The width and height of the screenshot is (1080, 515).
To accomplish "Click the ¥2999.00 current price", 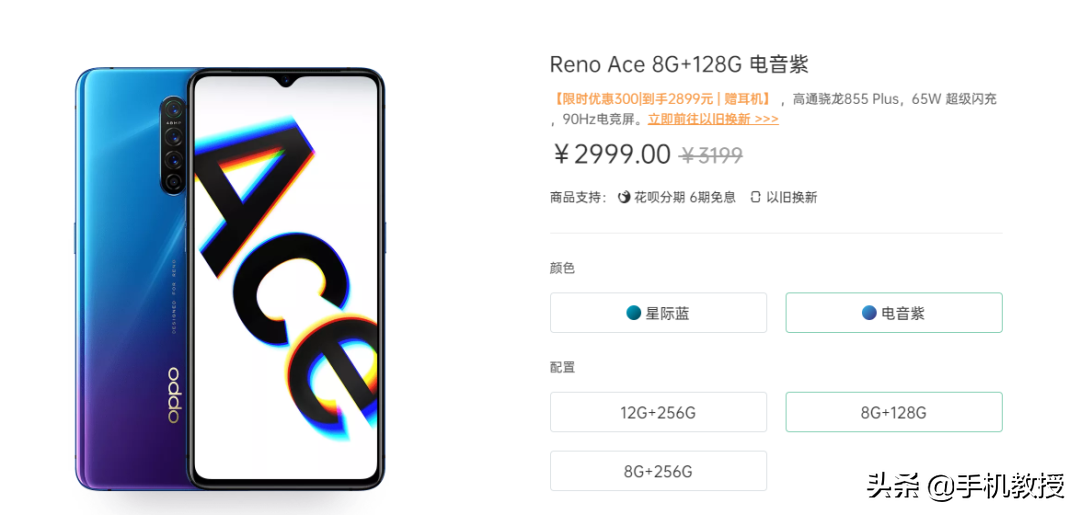I will pyautogui.click(x=612, y=154).
